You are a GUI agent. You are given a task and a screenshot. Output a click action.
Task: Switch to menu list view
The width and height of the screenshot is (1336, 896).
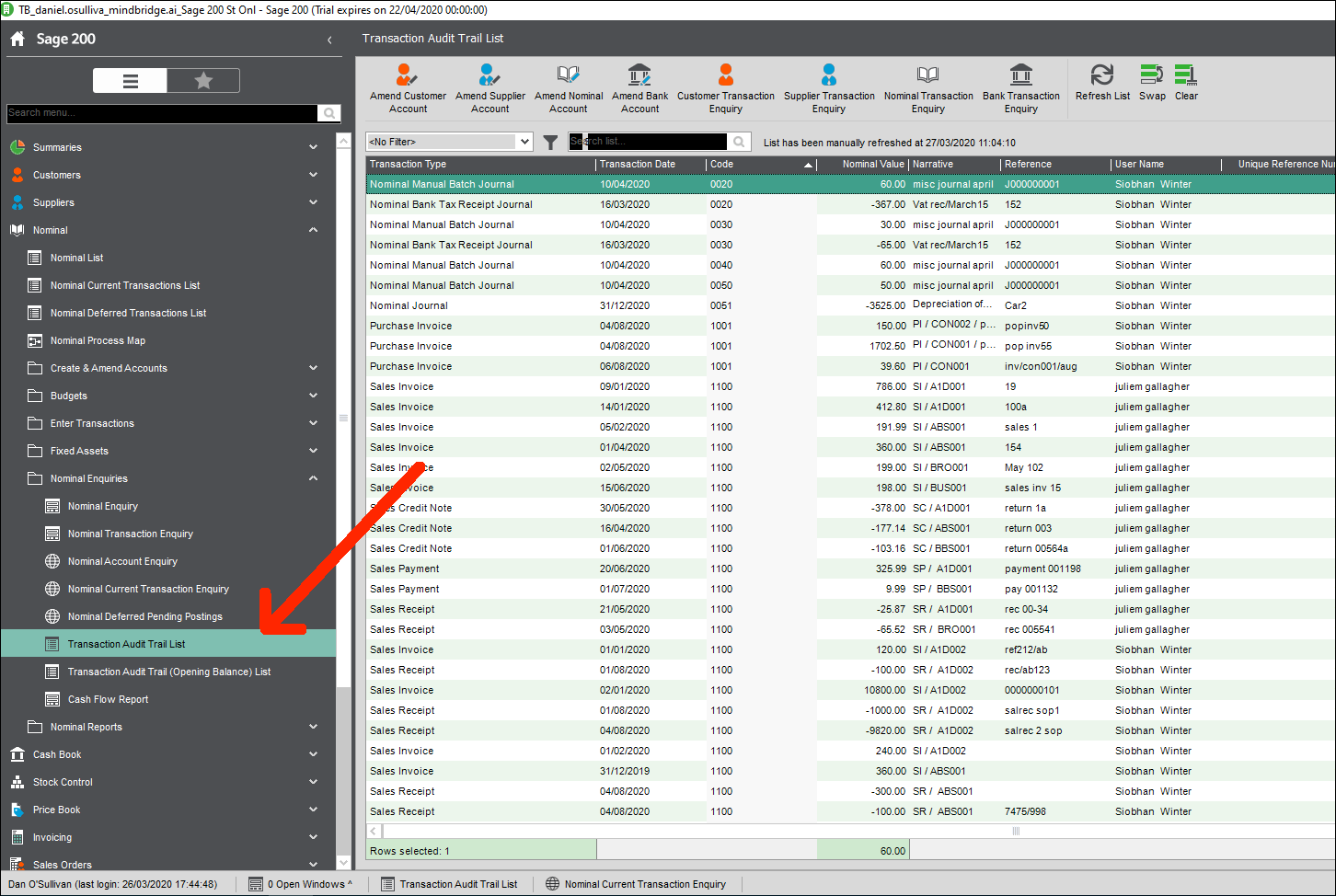pos(130,81)
